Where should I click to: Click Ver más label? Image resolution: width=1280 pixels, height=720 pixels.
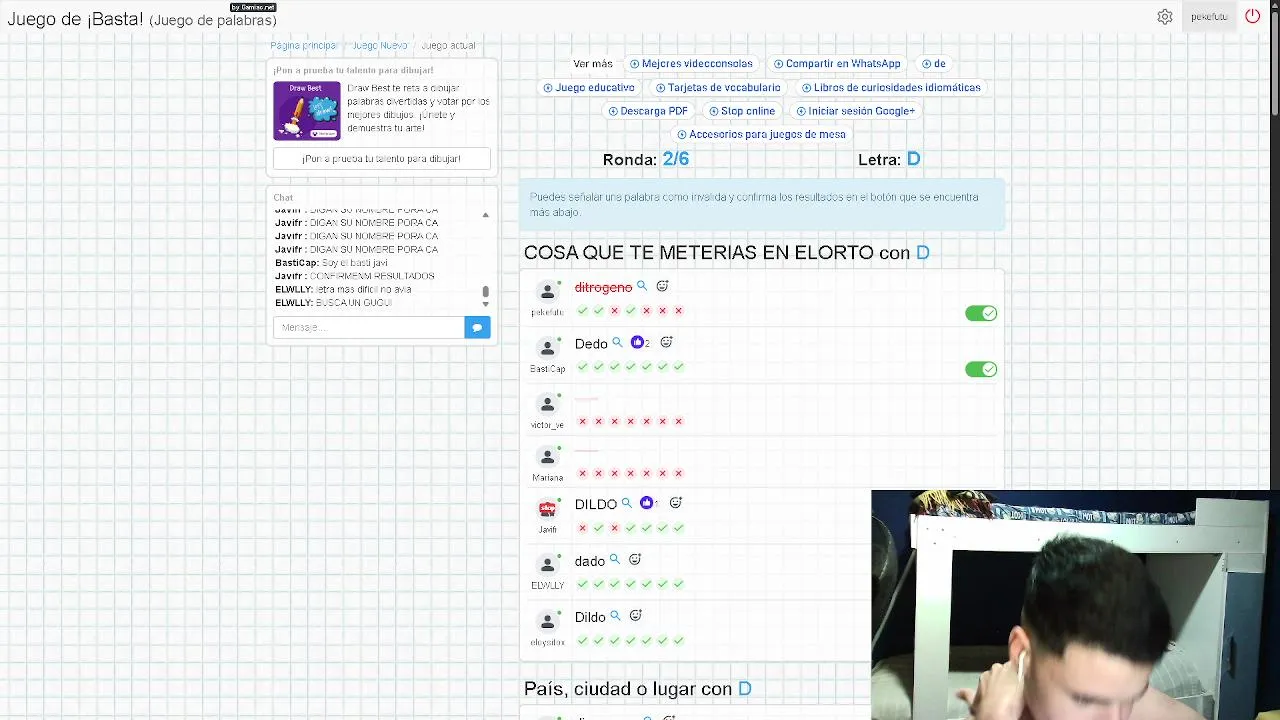[593, 63]
